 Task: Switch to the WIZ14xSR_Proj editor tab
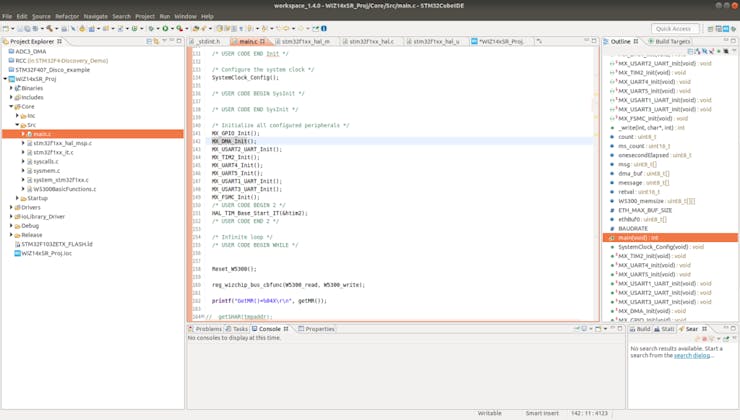(x=501, y=42)
